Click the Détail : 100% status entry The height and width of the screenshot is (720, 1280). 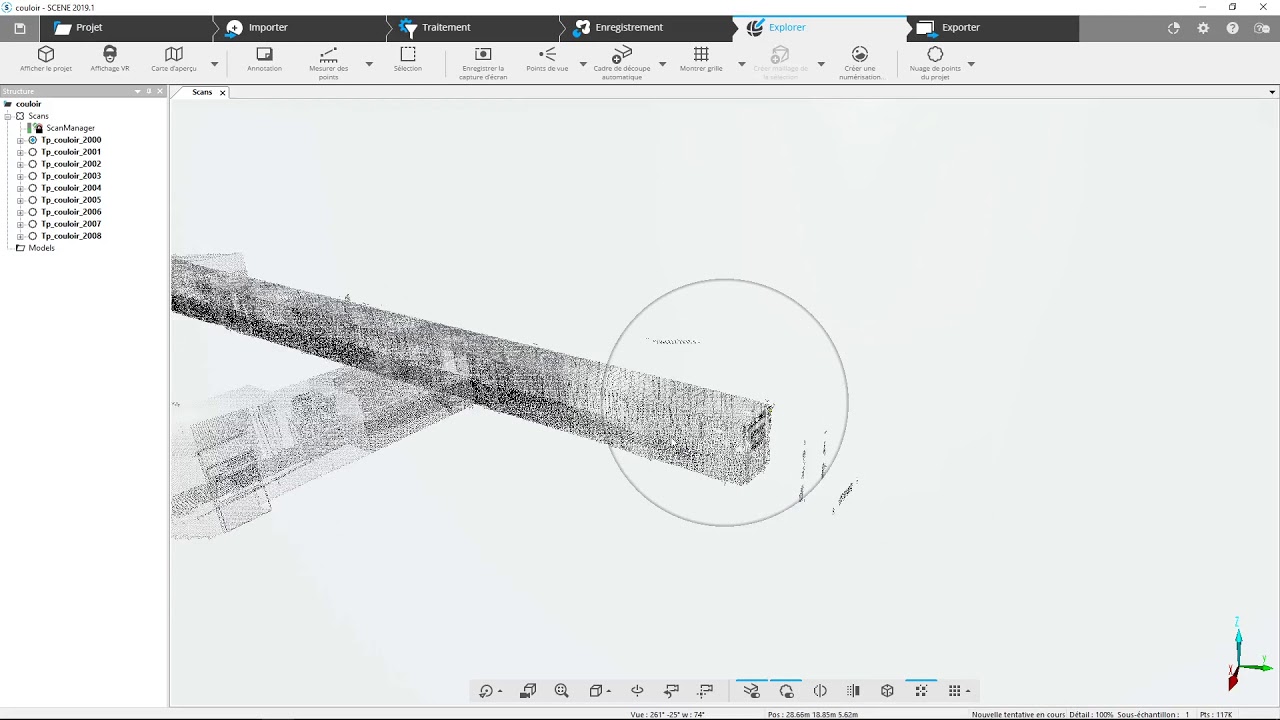click(x=1091, y=715)
